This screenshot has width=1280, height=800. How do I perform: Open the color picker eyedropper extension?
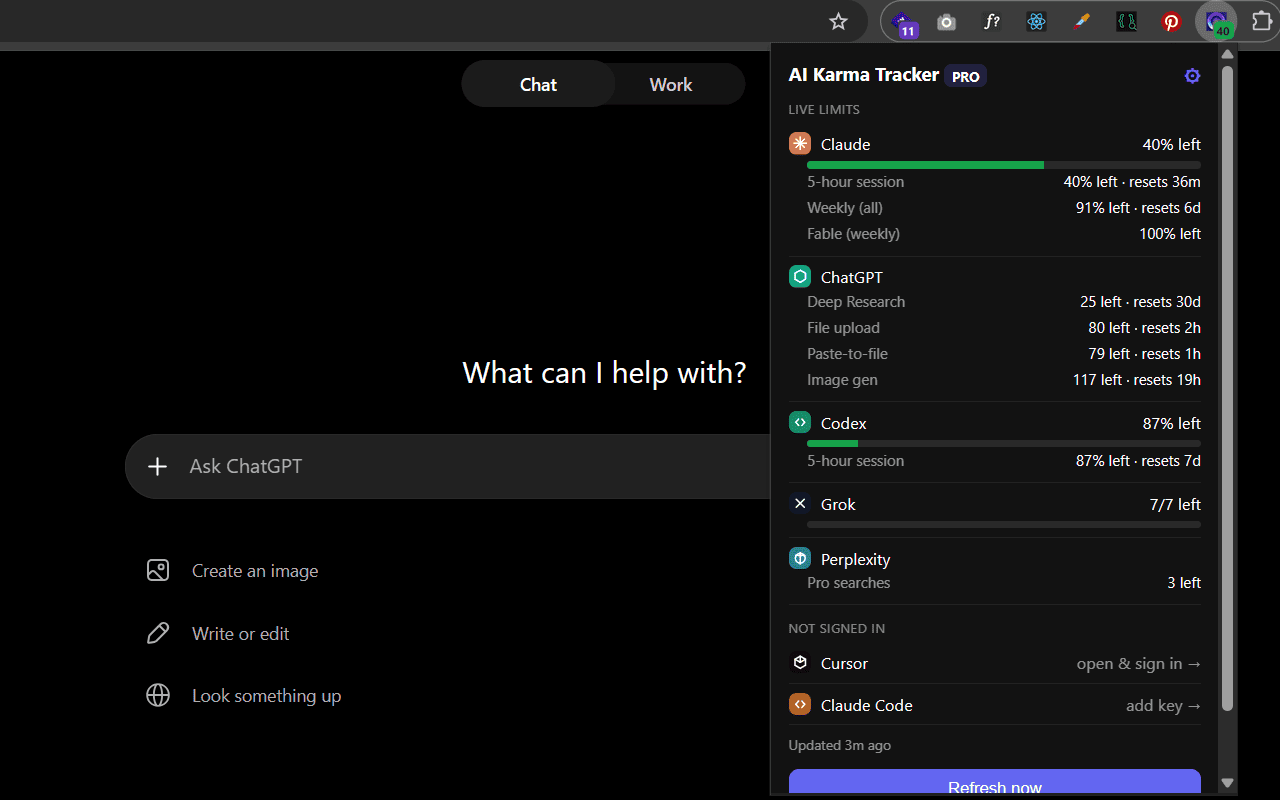point(1081,21)
